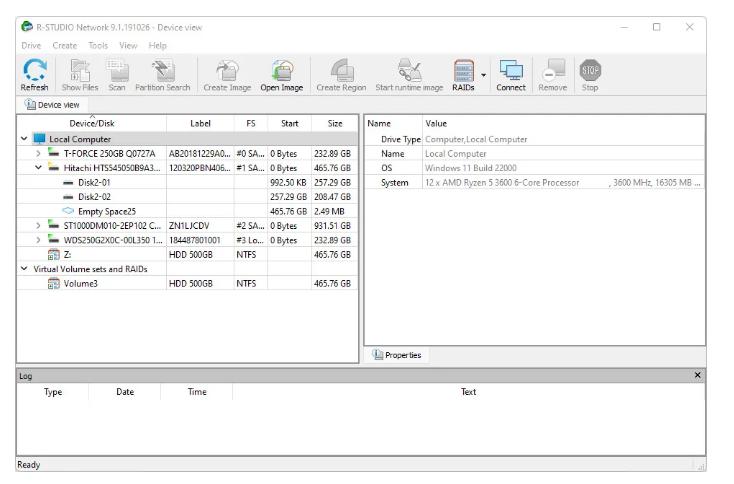
Task: Open the Tools menu
Action: [98, 45]
